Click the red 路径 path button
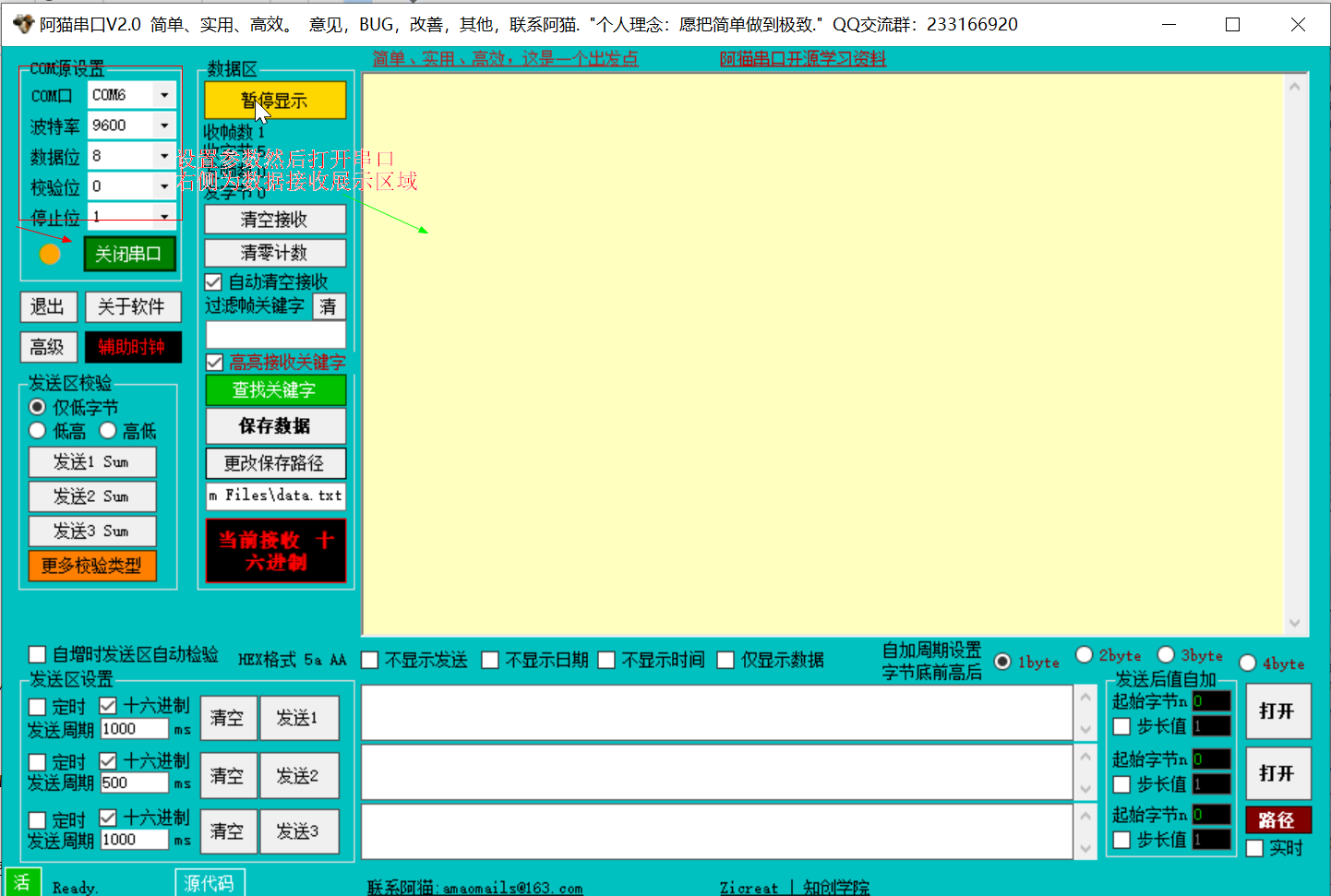Screen dimensions: 1331x896 pyautogui.click(x=1278, y=819)
